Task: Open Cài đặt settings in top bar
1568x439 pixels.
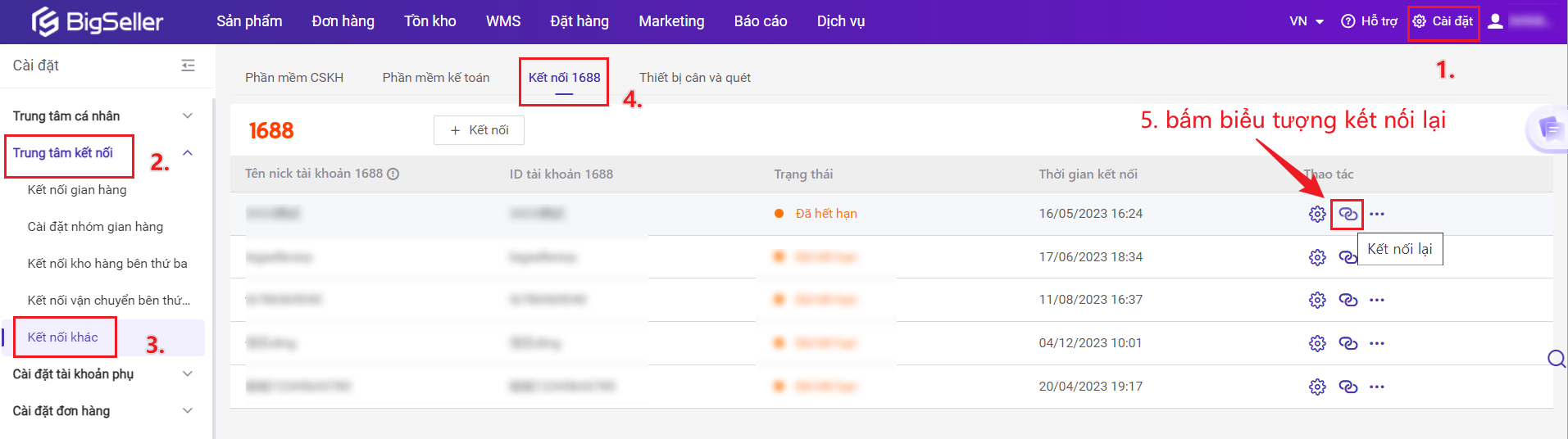Action: pos(1443,21)
